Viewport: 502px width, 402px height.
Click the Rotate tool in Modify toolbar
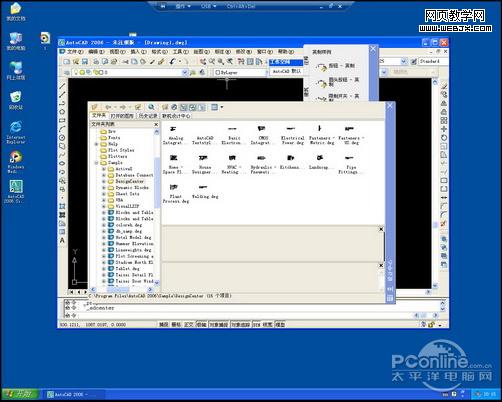click(x=444, y=138)
